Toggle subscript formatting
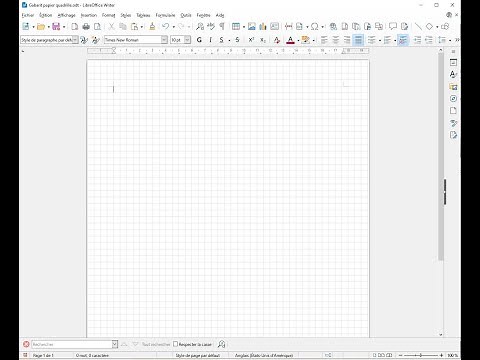 point(263,40)
